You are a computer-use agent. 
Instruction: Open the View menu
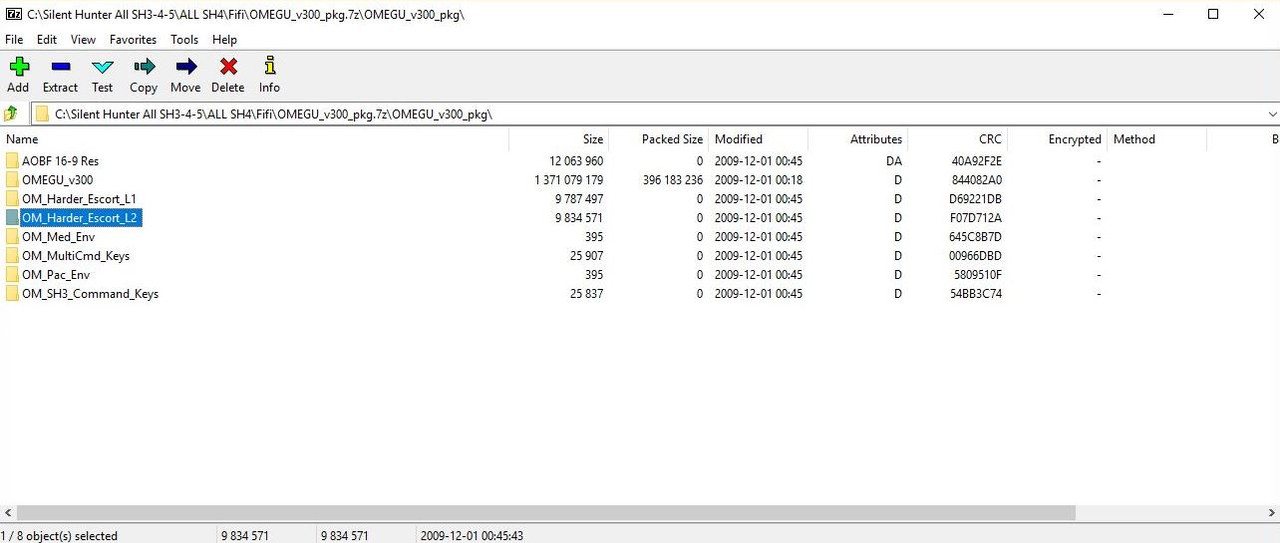click(84, 40)
